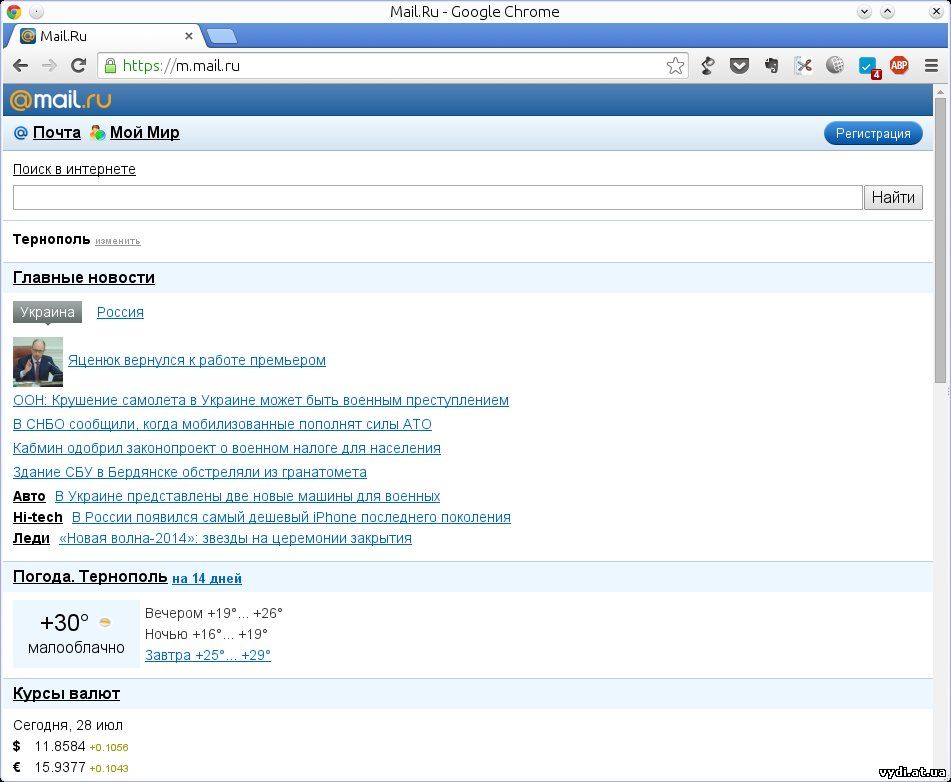Click the Регистрация button

873,133
